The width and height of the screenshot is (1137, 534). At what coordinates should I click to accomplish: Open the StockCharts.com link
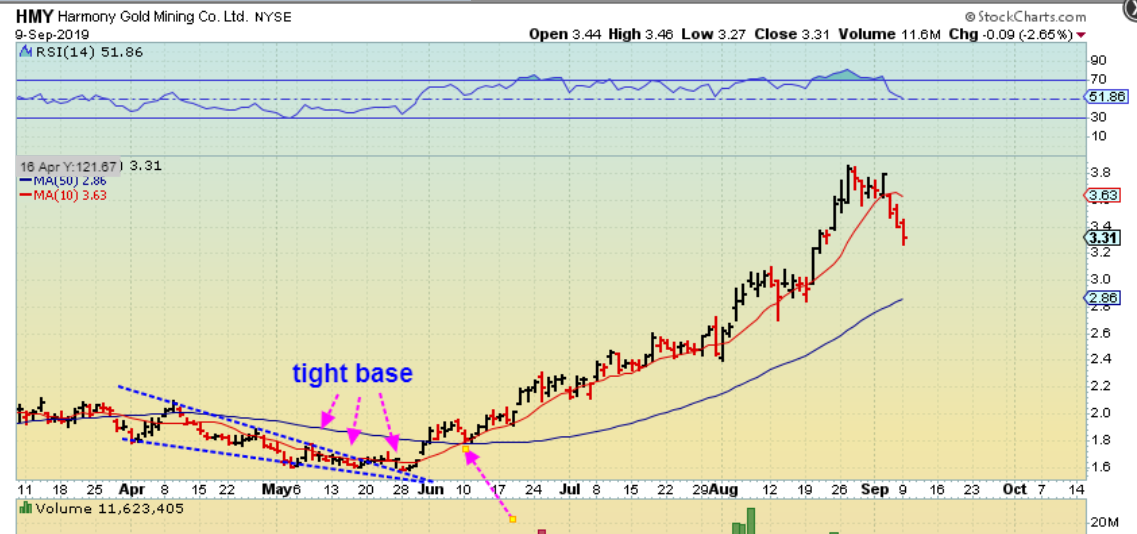[x=1032, y=17]
